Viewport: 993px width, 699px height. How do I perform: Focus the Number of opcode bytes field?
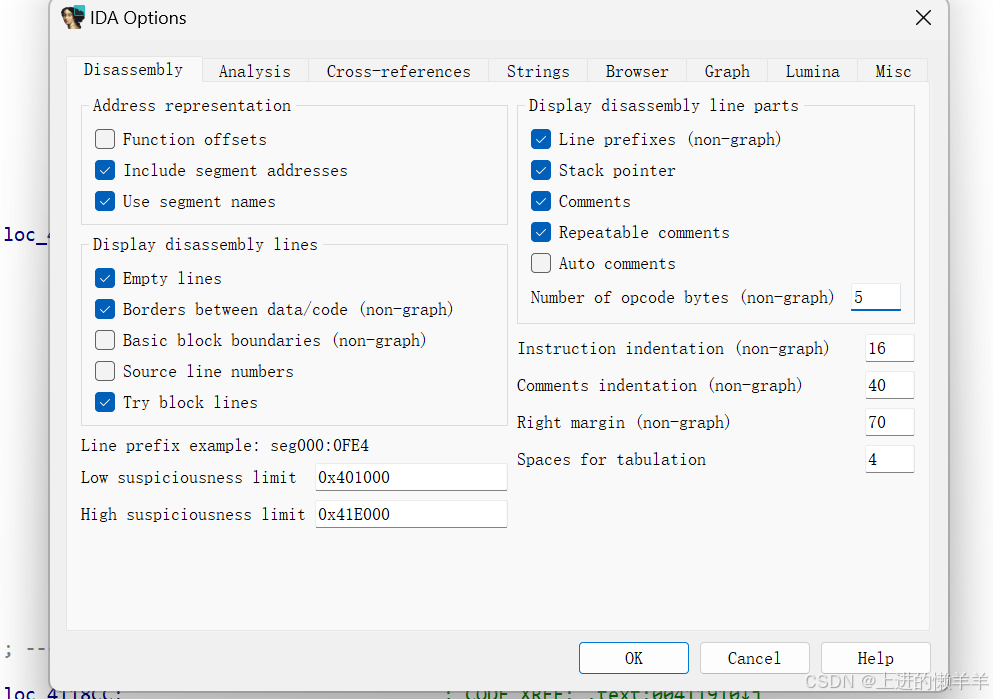[876, 297]
